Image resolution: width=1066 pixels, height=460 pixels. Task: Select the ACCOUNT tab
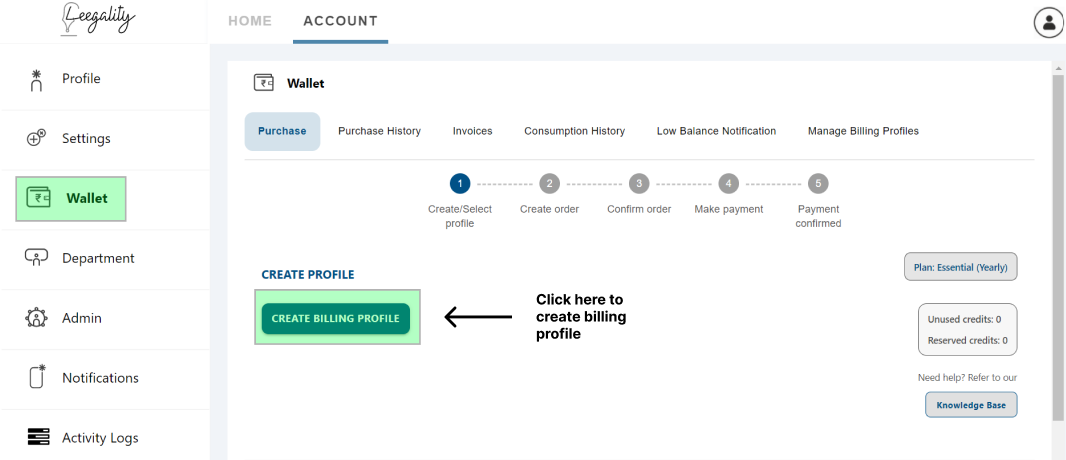(340, 21)
